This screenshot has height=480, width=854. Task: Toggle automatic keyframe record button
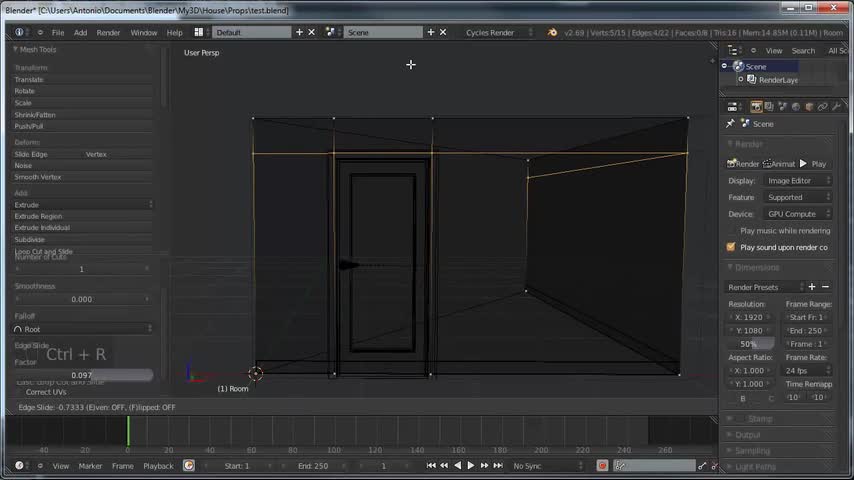click(602, 466)
